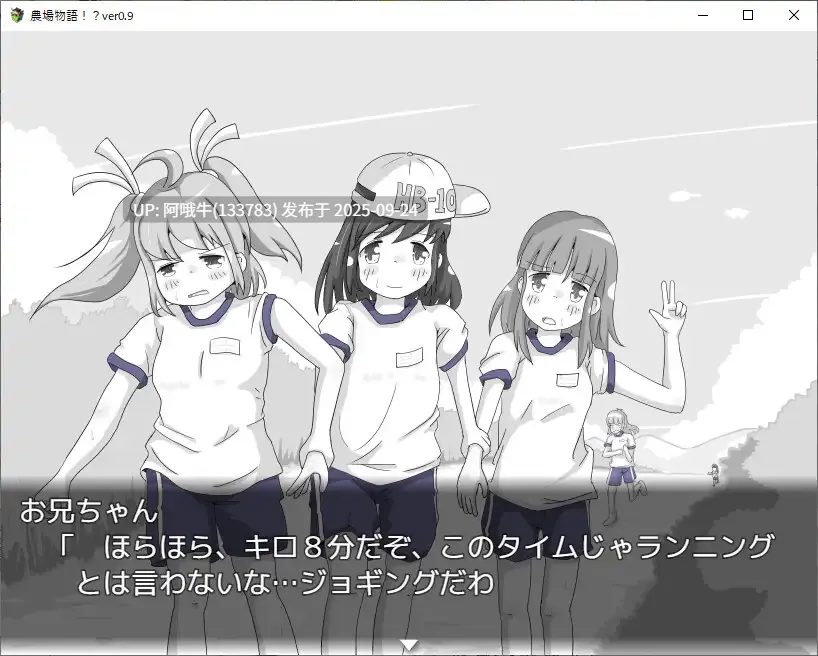Image resolution: width=818 pixels, height=656 pixels.
Task: Click the game app icon in title bar
Action: [x=17, y=15]
